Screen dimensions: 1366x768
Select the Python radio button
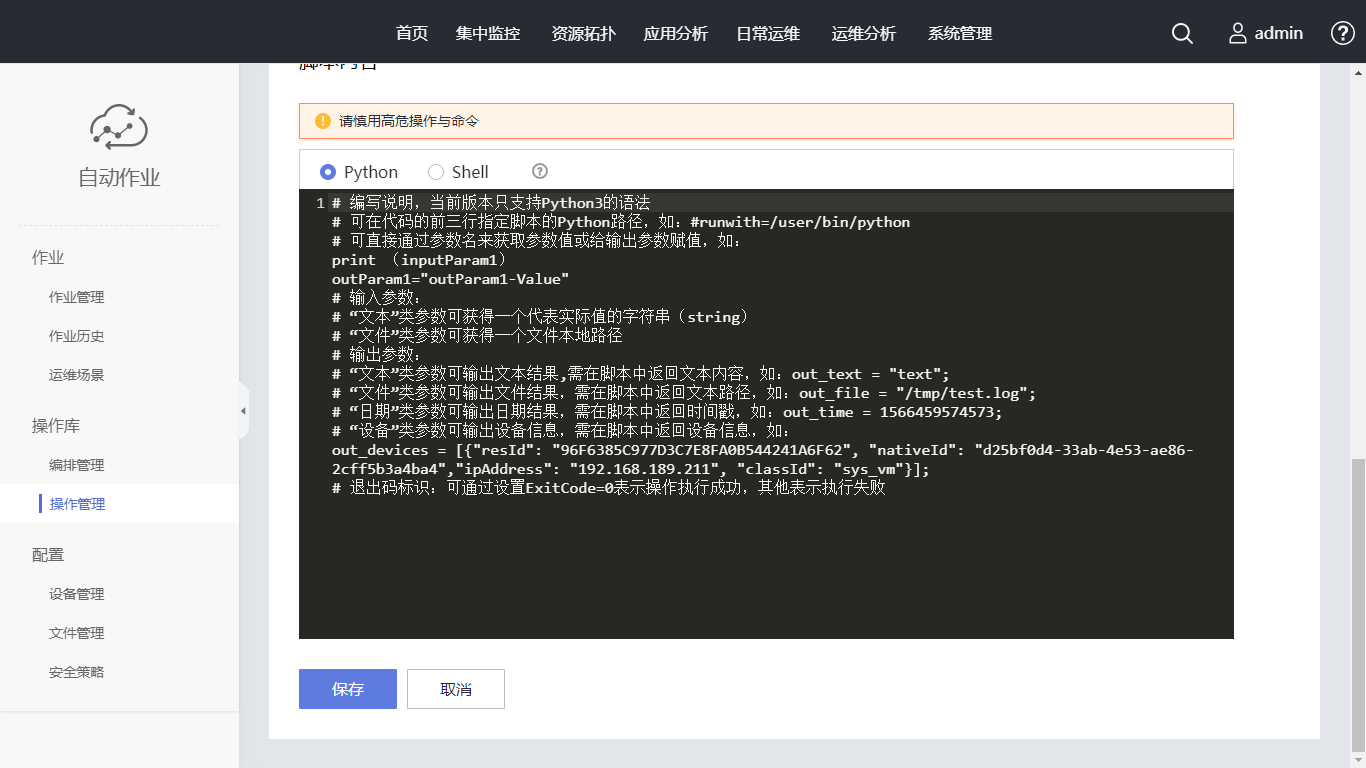click(328, 172)
